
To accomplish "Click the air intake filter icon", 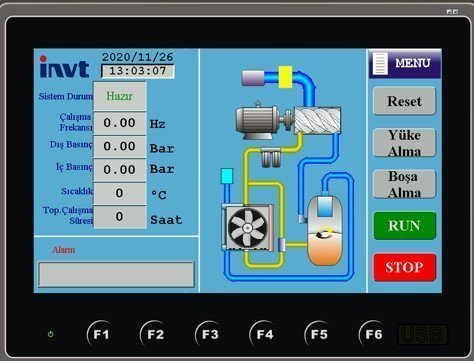I will tap(253, 78).
